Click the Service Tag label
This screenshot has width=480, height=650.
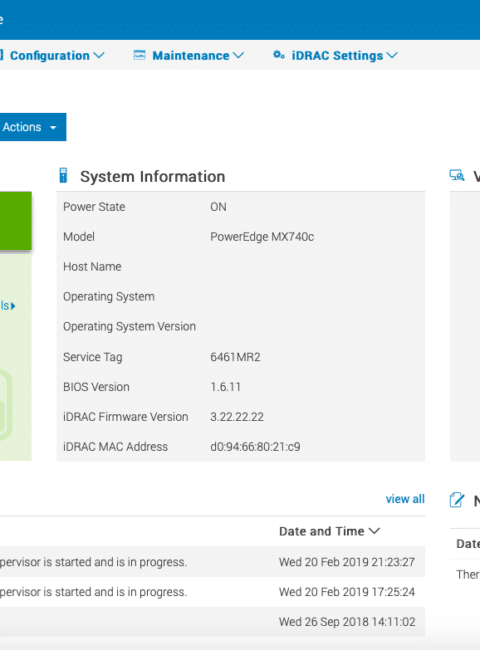(92, 357)
